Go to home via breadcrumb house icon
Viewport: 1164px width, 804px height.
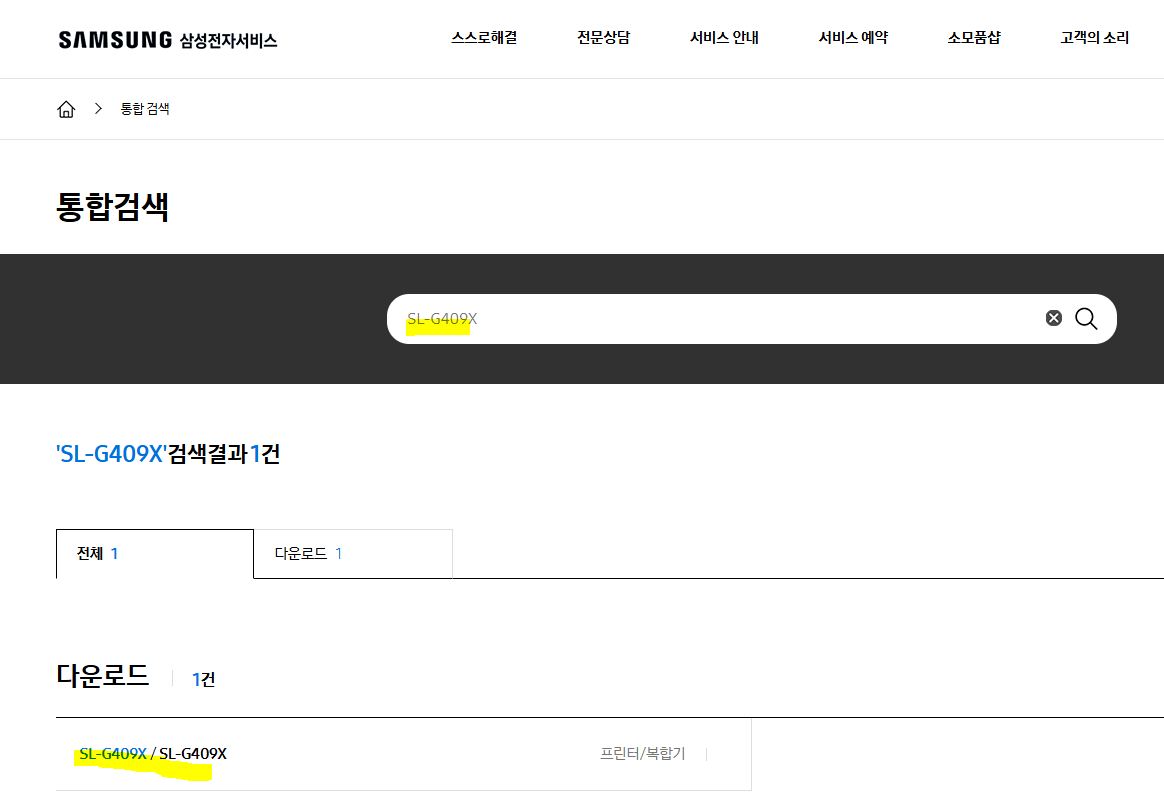(x=66, y=109)
